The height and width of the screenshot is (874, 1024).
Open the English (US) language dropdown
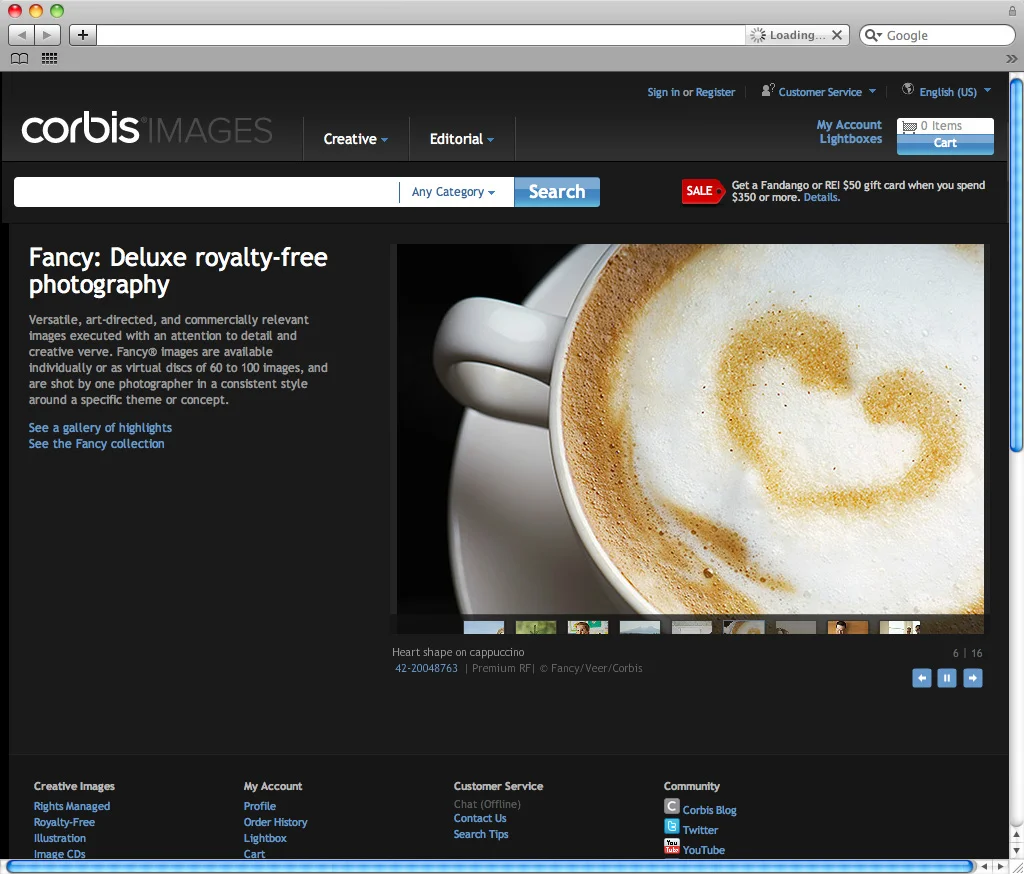click(955, 92)
